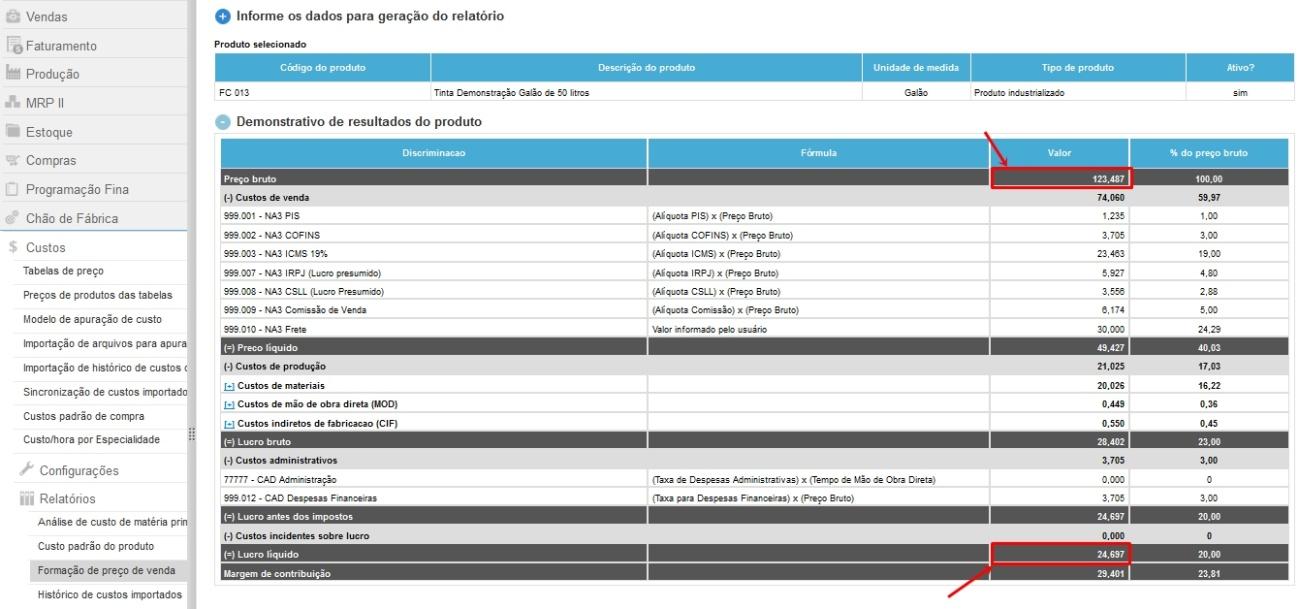Go to Preços de produtos das tabelas
Image resolution: width=1299 pixels, height=609 pixels.
(x=98, y=295)
